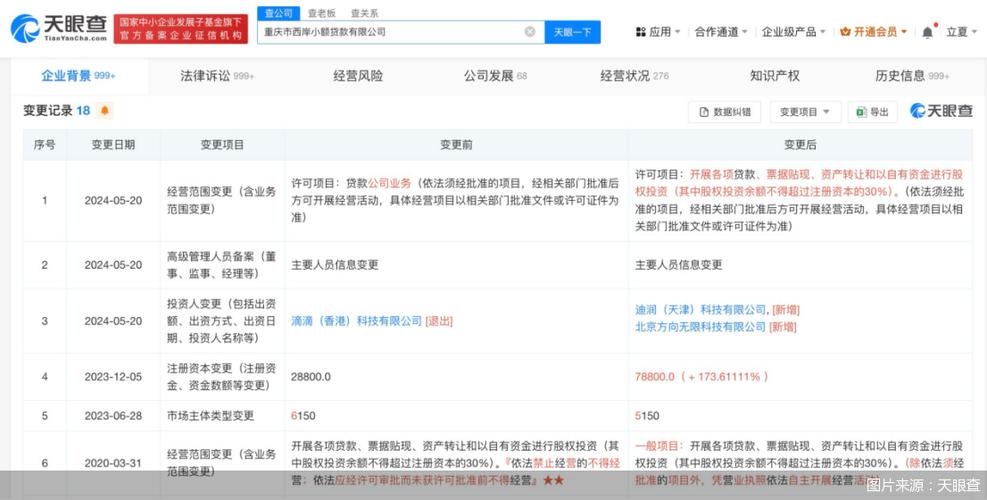Click the 数据纠错 button
The width and height of the screenshot is (987, 500).
(725, 112)
